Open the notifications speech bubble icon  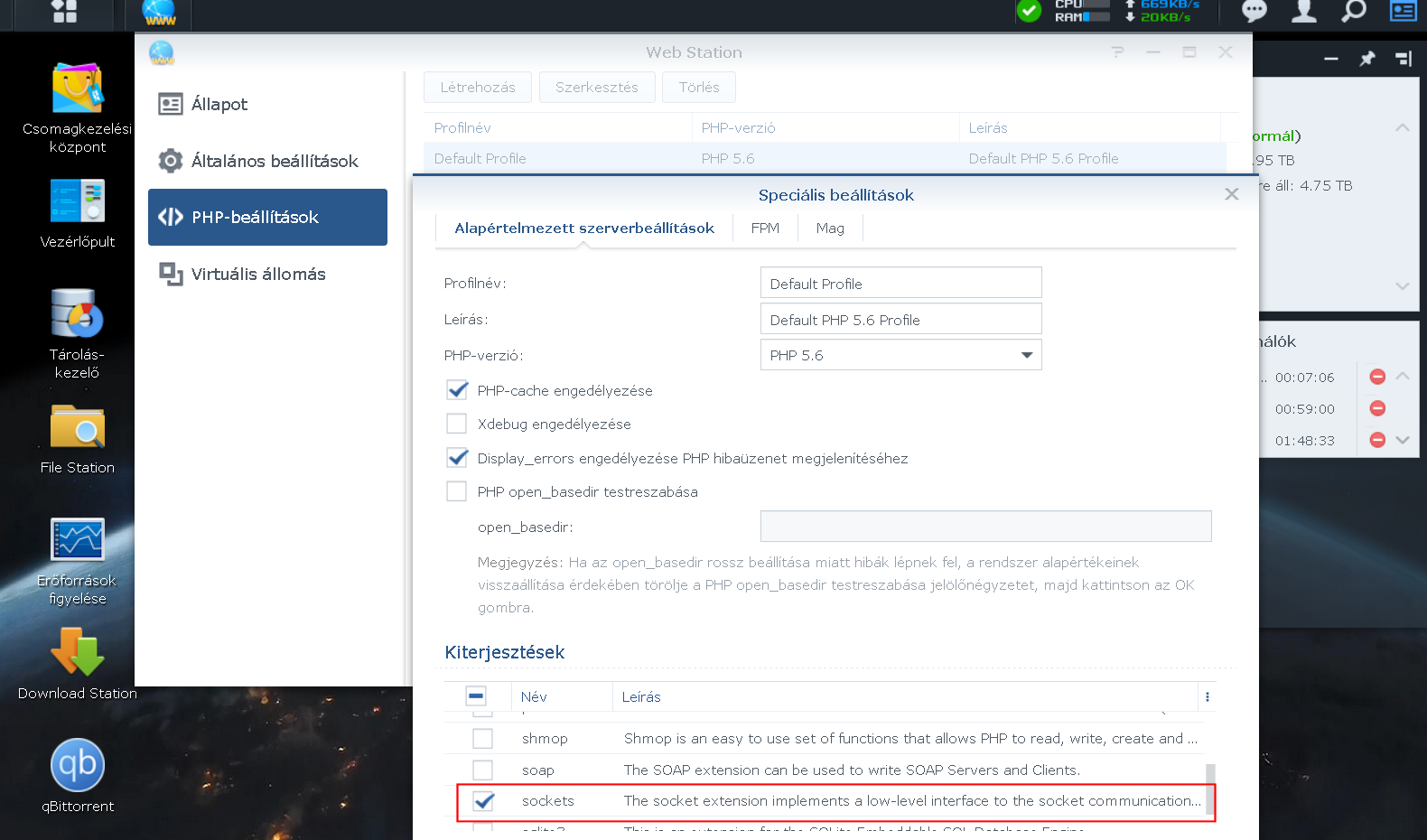tap(1254, 12)
